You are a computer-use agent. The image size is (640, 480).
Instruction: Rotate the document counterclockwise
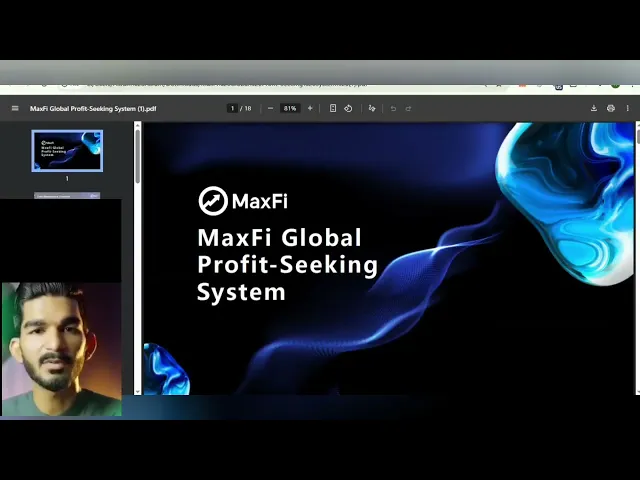coord(348,108)
